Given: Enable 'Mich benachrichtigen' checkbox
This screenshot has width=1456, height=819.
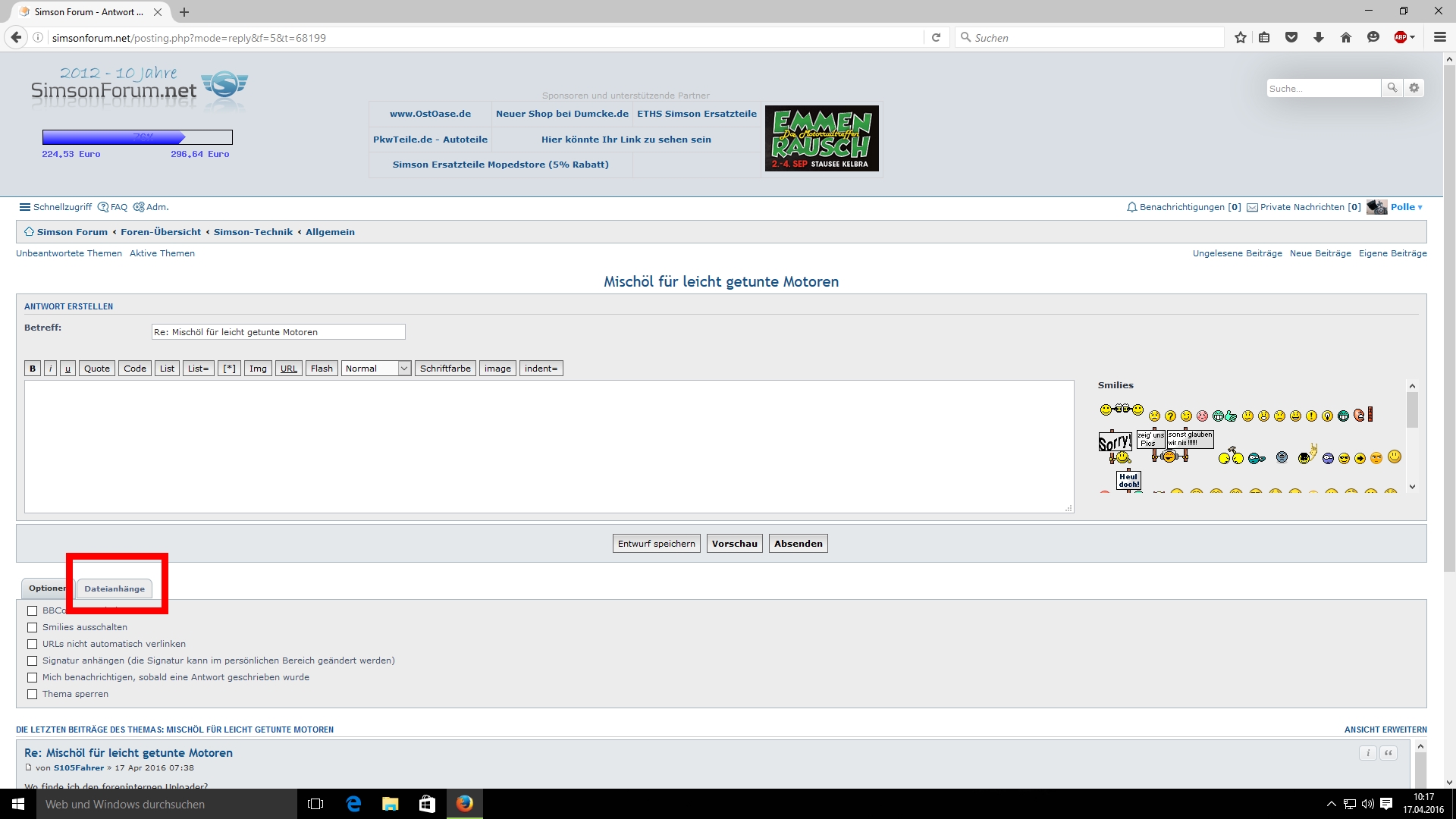Looking at the screenshot, I should (32, 677).
